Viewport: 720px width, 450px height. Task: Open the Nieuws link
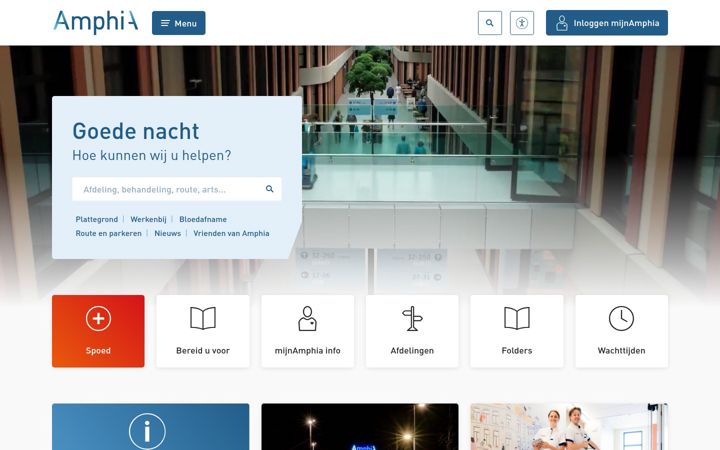[x=168, y=233]
